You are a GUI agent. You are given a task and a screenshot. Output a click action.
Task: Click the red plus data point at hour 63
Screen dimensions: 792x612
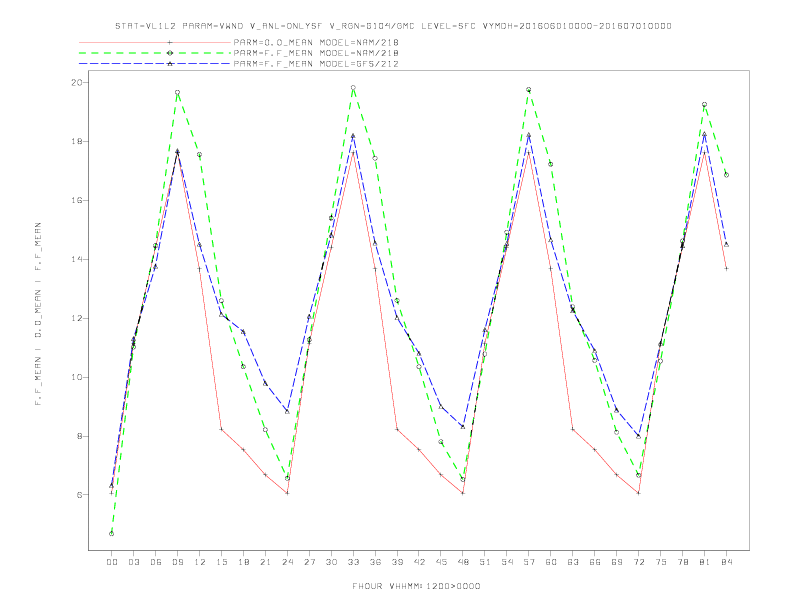[x=573, y=429]
